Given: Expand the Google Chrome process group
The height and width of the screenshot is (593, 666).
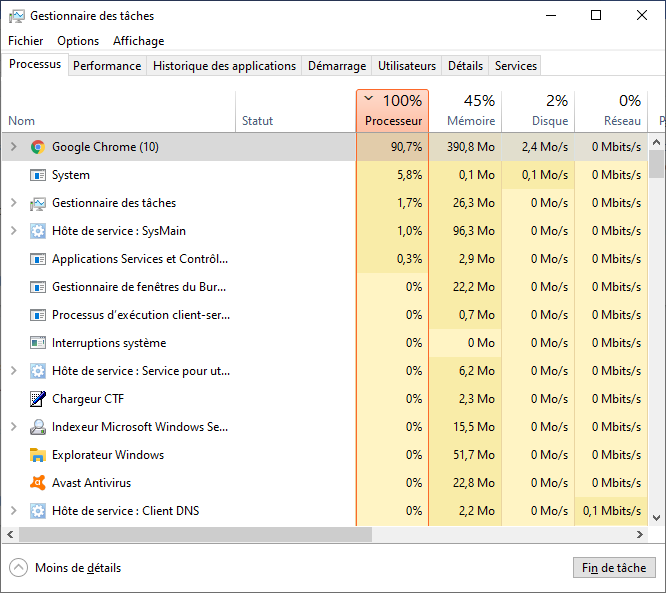Looking at the screenshot, I should [14, 147].
